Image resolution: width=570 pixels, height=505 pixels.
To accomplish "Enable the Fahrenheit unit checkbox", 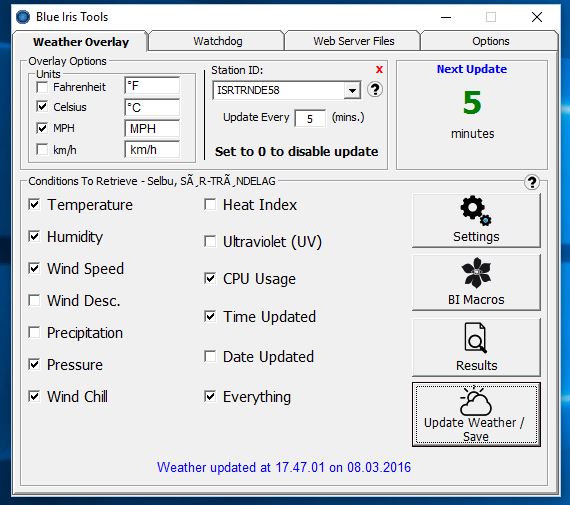I will click(42, 87).
